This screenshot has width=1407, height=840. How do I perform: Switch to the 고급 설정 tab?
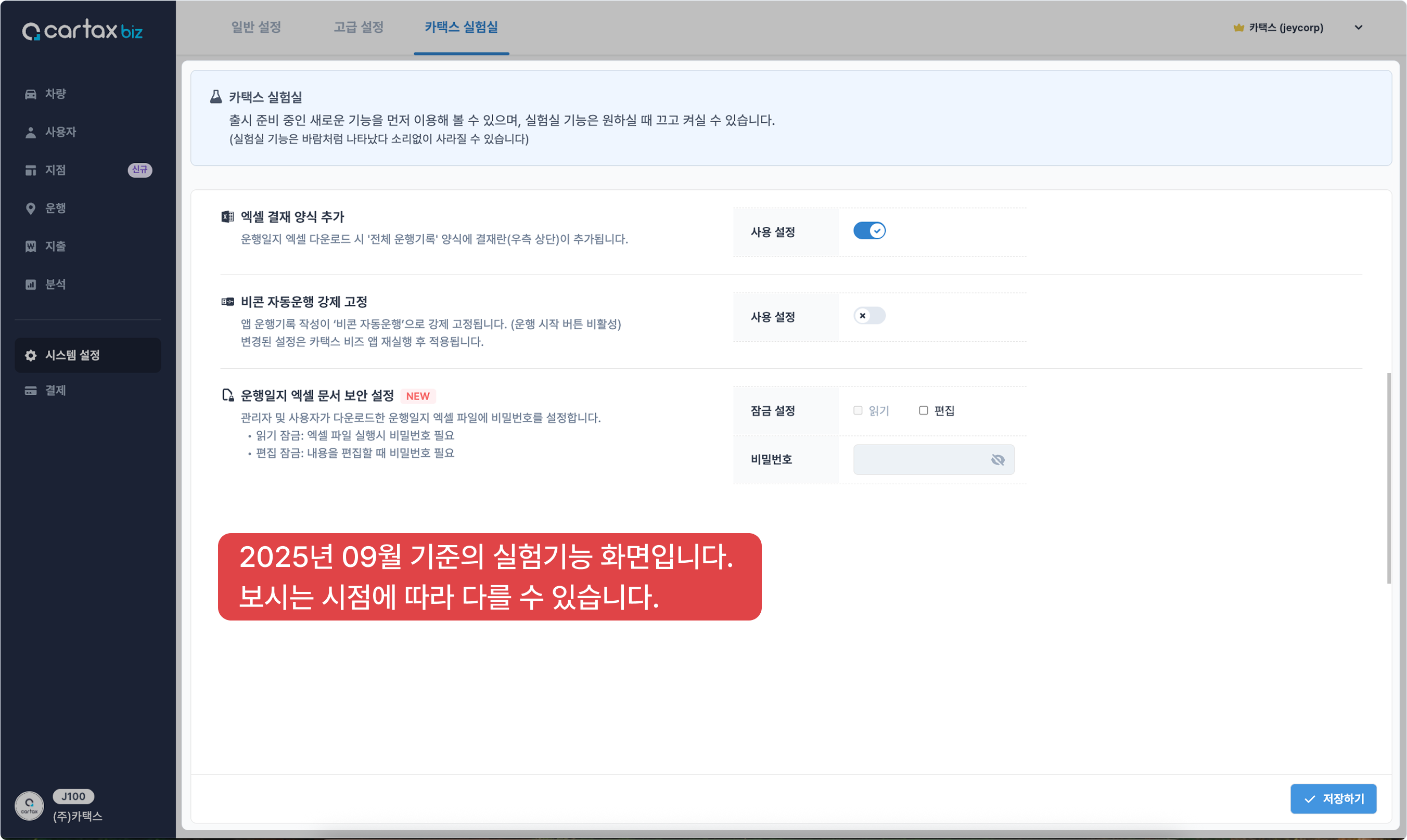click(359, 27)
